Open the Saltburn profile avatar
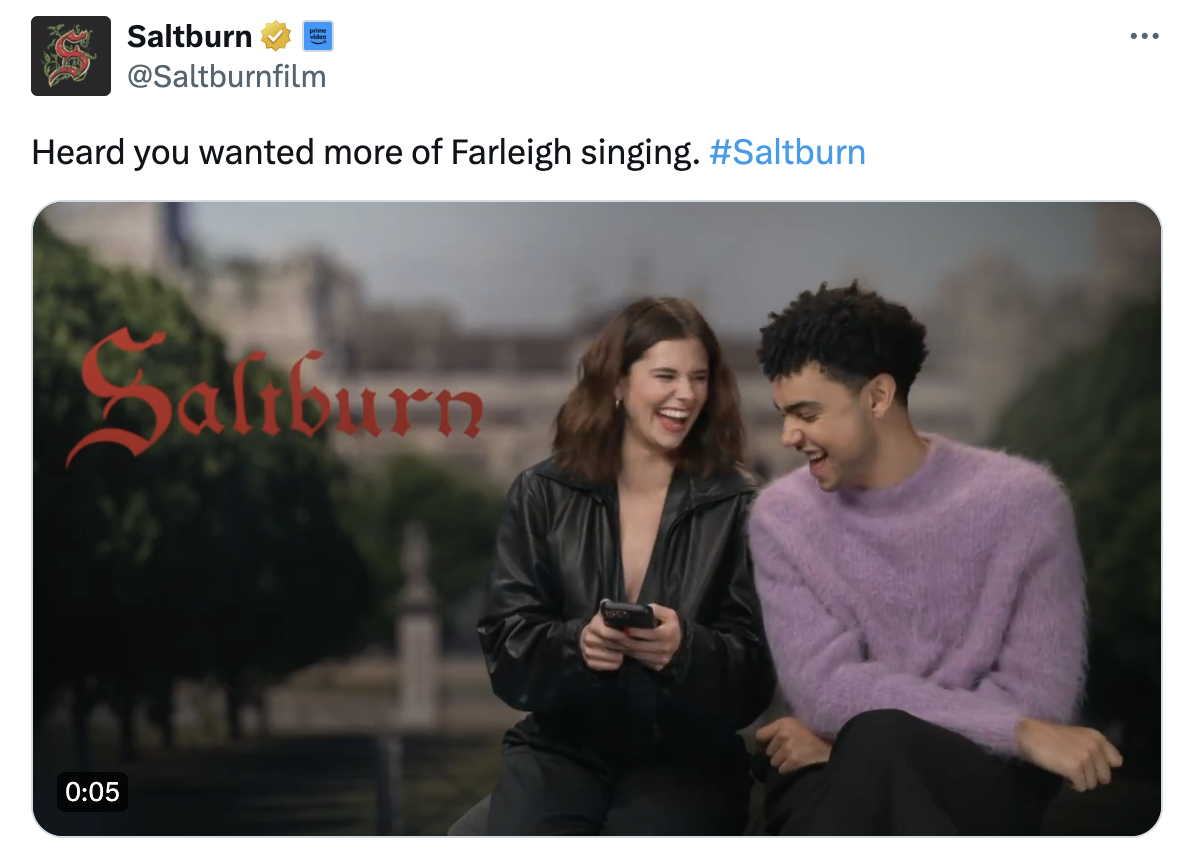The image size is (1194, 850). pyautogui.click(x=71, y=56)
